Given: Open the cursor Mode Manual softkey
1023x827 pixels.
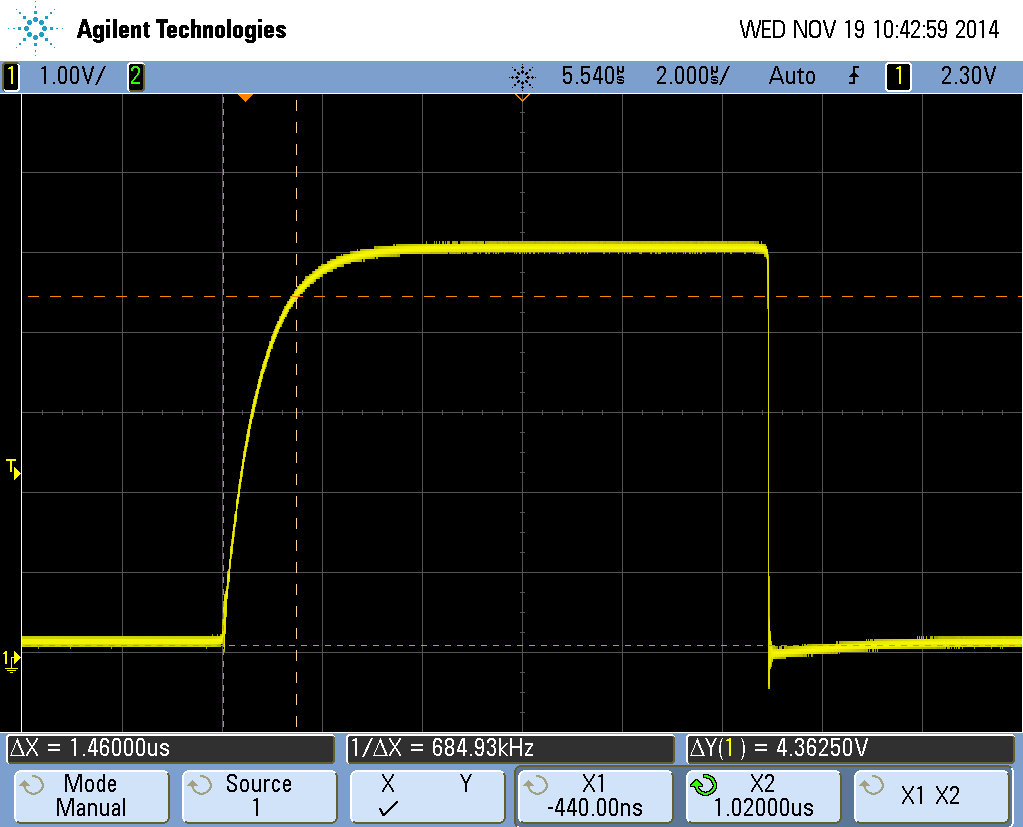Looking at the screenshot, I should (90, 796).
